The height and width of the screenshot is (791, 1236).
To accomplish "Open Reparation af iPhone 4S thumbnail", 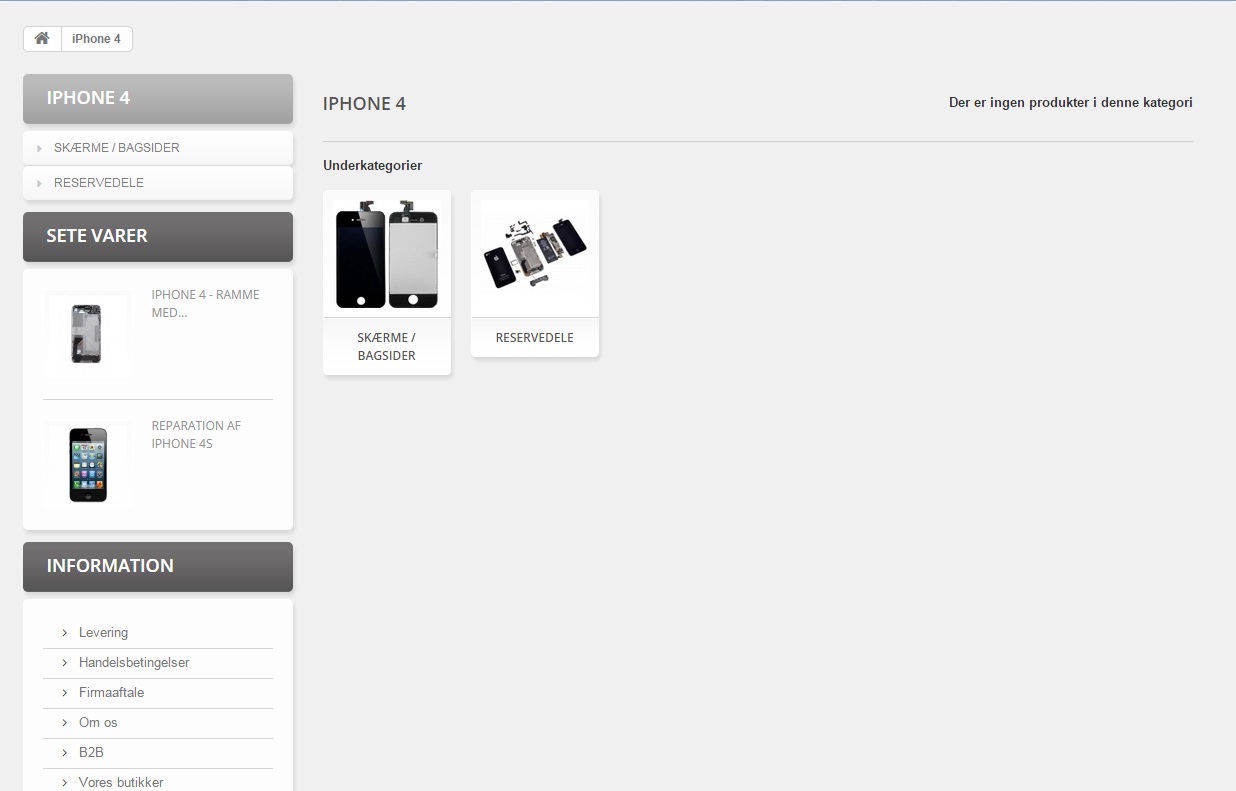I will coord(88,465).
